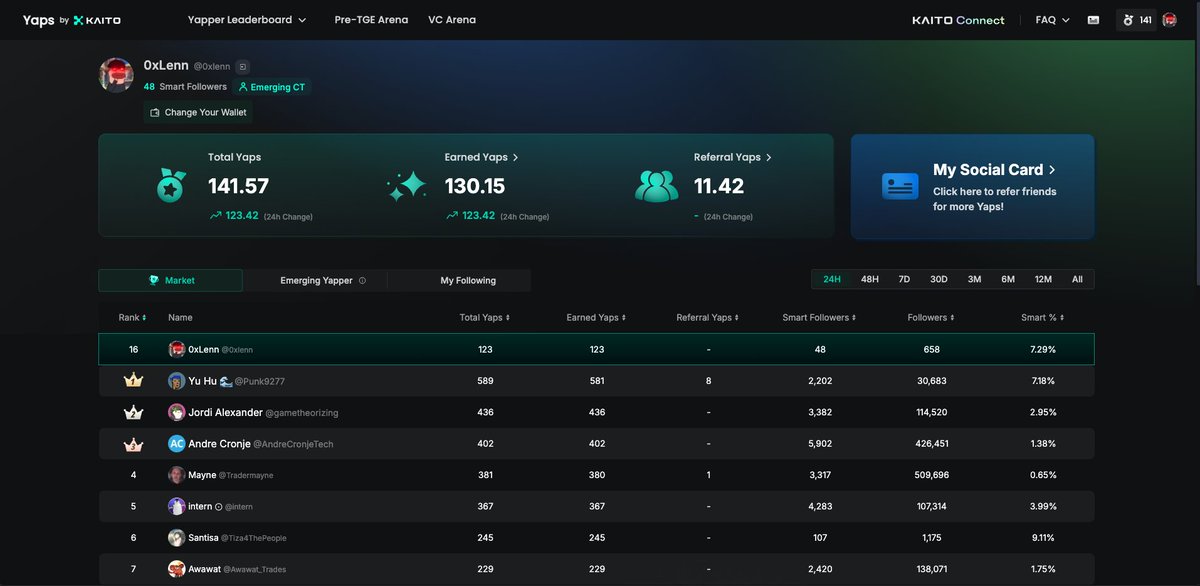Select the All time range
This screenshot has height=586, width=1200.
click(x=1077, y=280)
